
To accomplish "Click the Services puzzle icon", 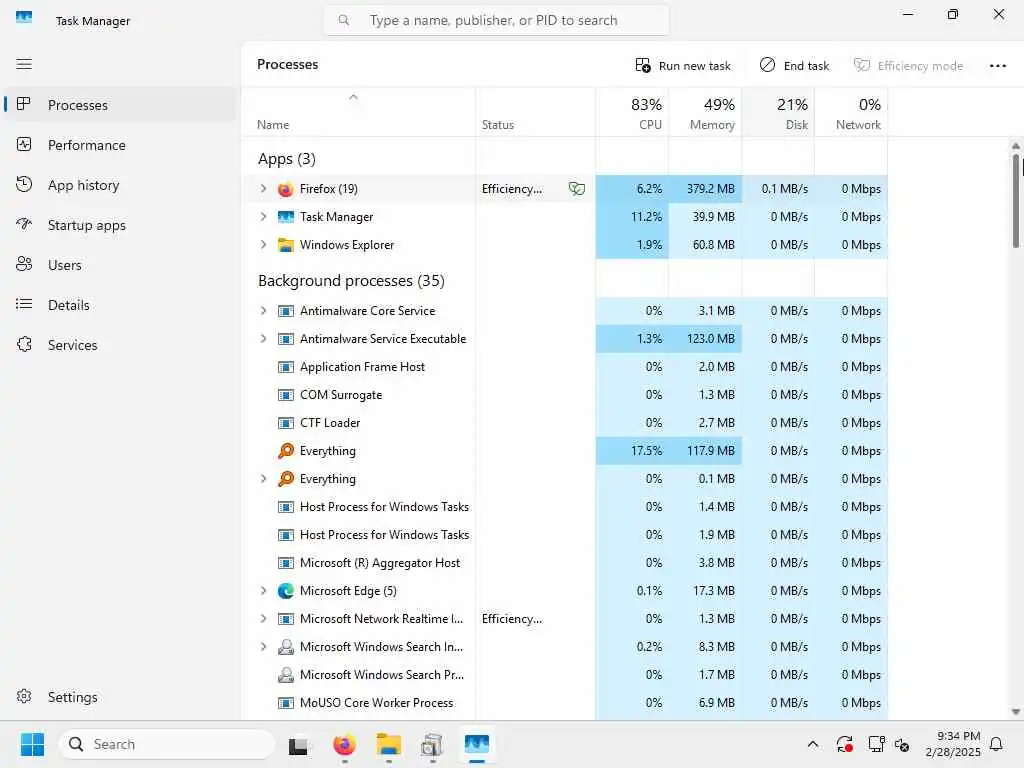I will [x=24, y=344].
